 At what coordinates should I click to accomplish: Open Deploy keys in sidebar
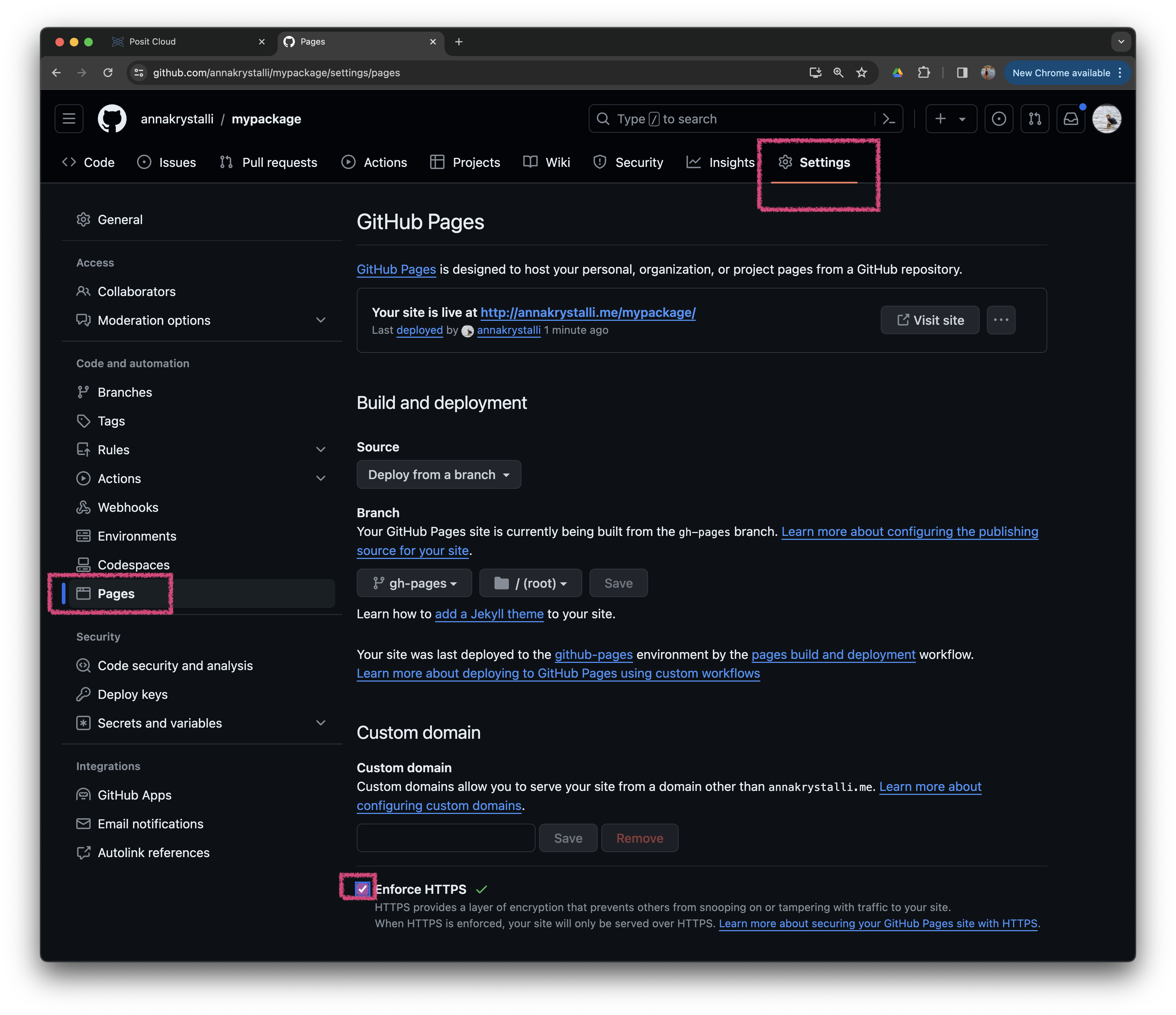[x=122, y=694]
